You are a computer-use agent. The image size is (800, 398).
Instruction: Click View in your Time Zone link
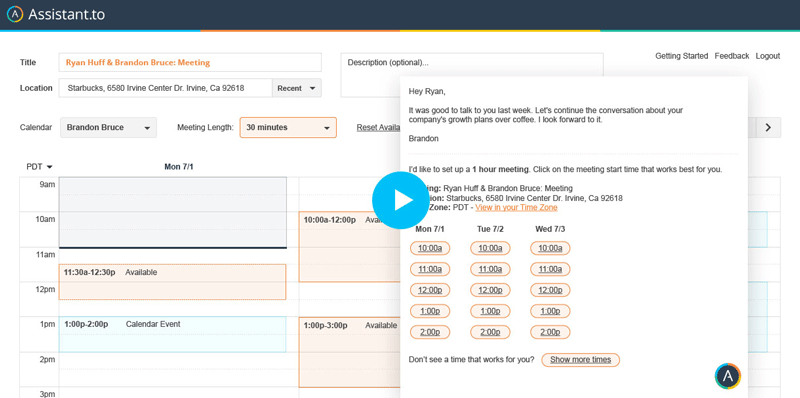click(516, 208)
